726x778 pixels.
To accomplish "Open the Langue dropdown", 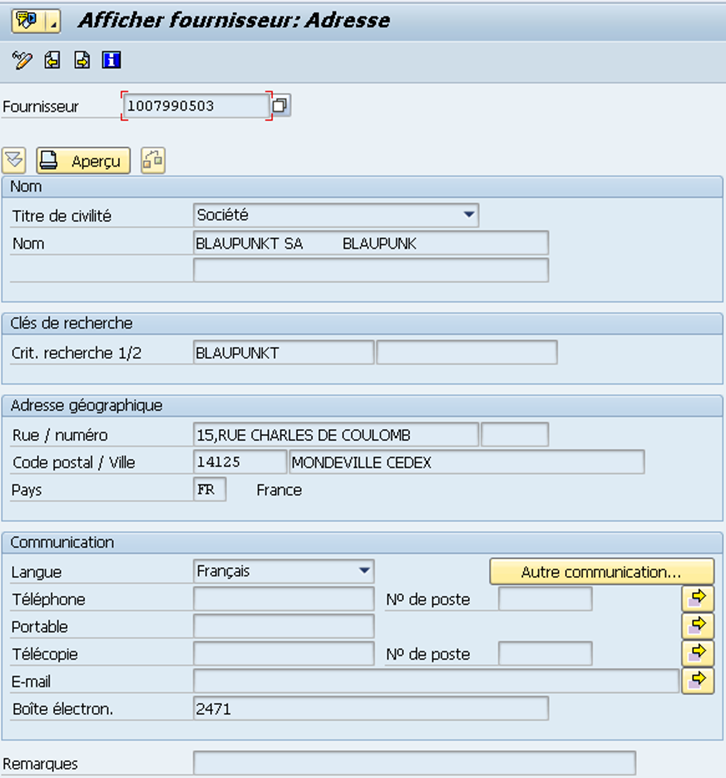I will point(364,571).
